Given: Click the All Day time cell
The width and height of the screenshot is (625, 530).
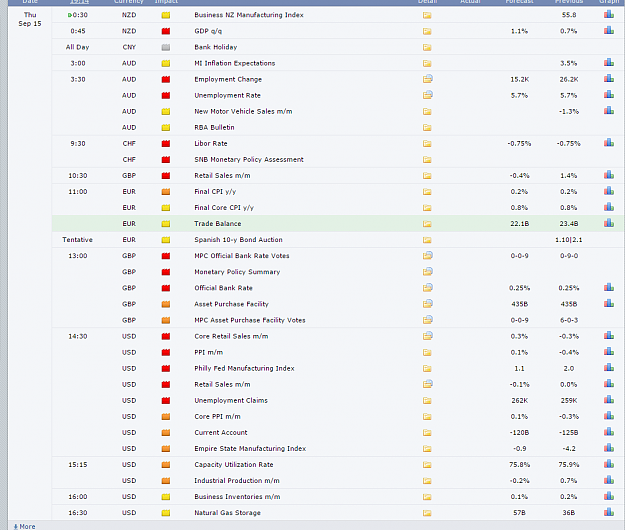Looking at the screenshot, I should pos(78,47).
